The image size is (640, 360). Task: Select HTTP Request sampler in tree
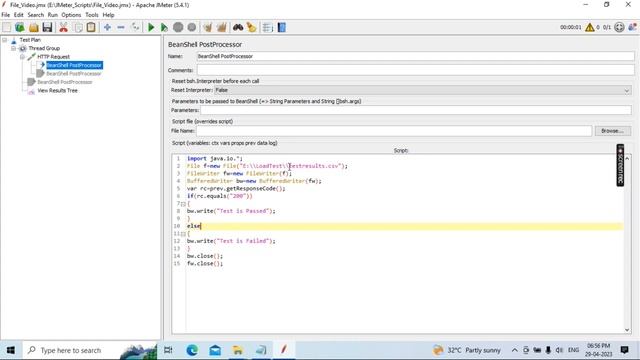(x=53, y=57)
